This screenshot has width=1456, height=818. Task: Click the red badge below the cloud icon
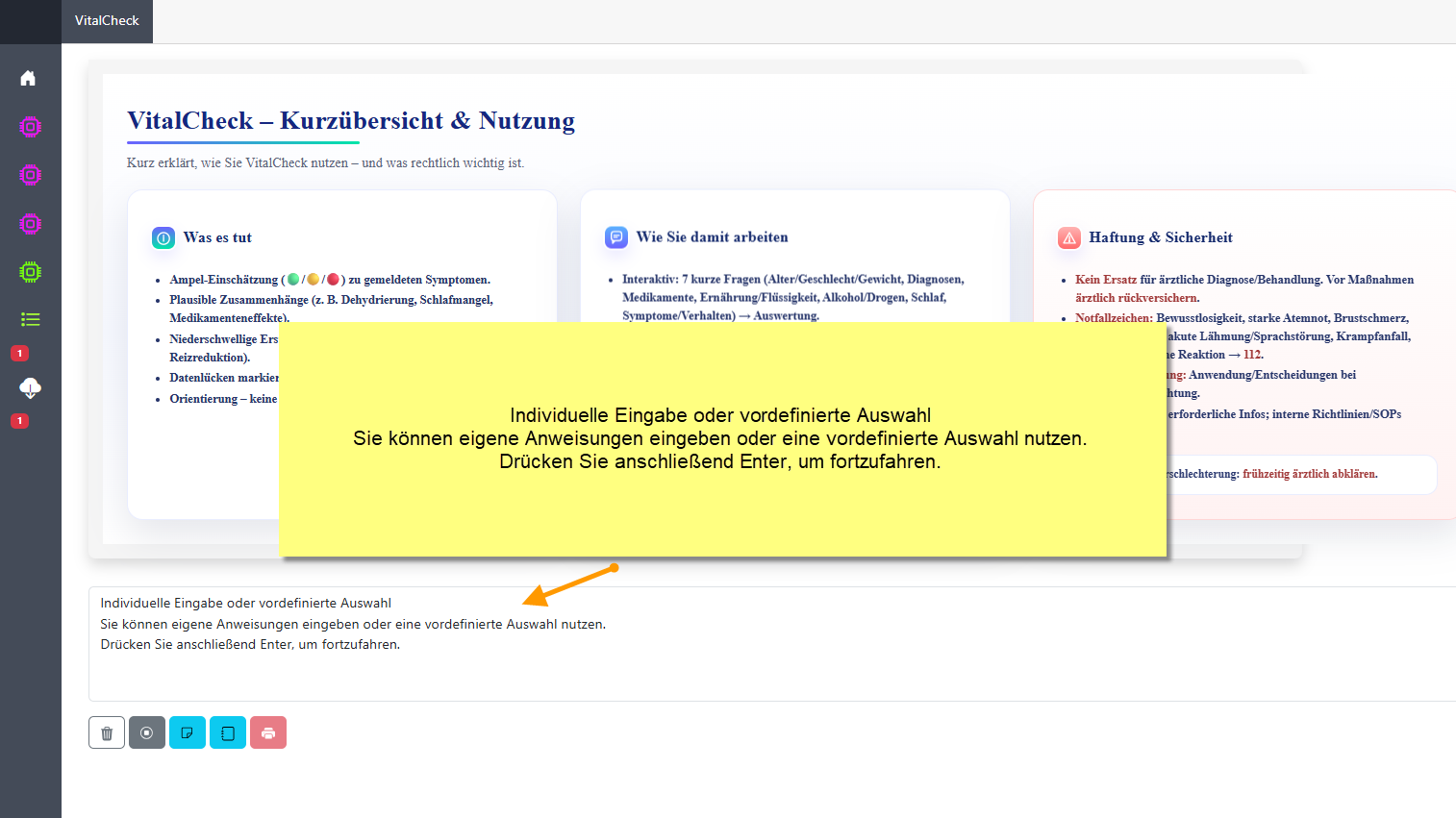[x=19, y=421]
